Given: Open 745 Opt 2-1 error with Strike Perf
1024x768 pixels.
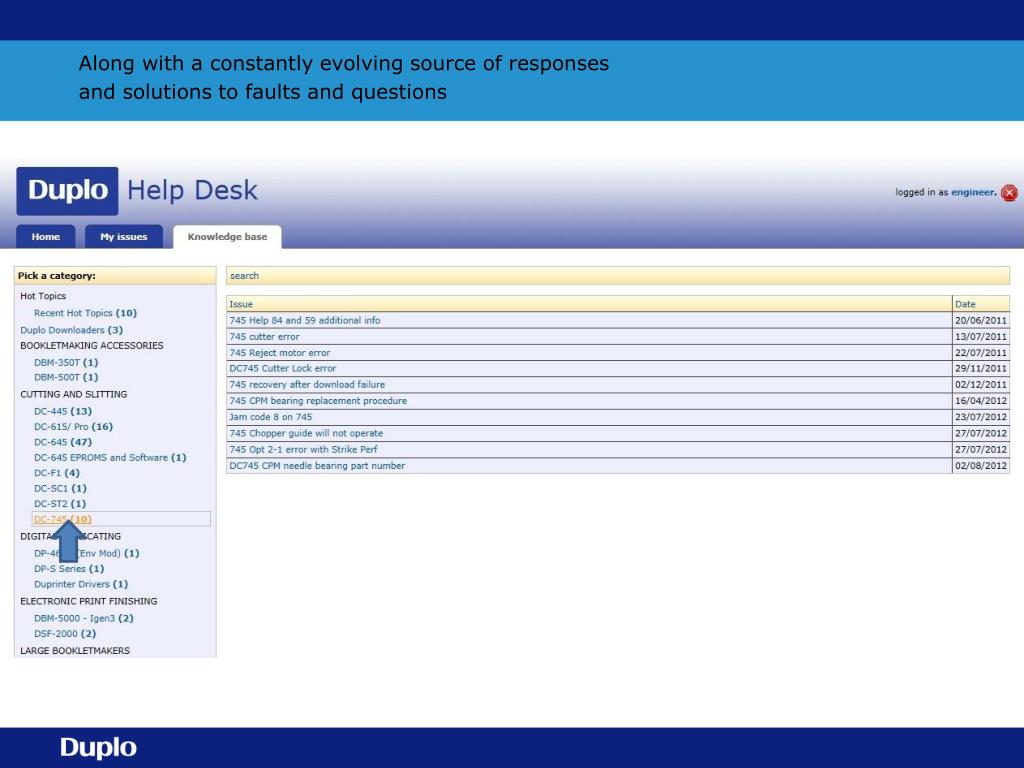Looking at the screenshot, I should click(303, 449).
